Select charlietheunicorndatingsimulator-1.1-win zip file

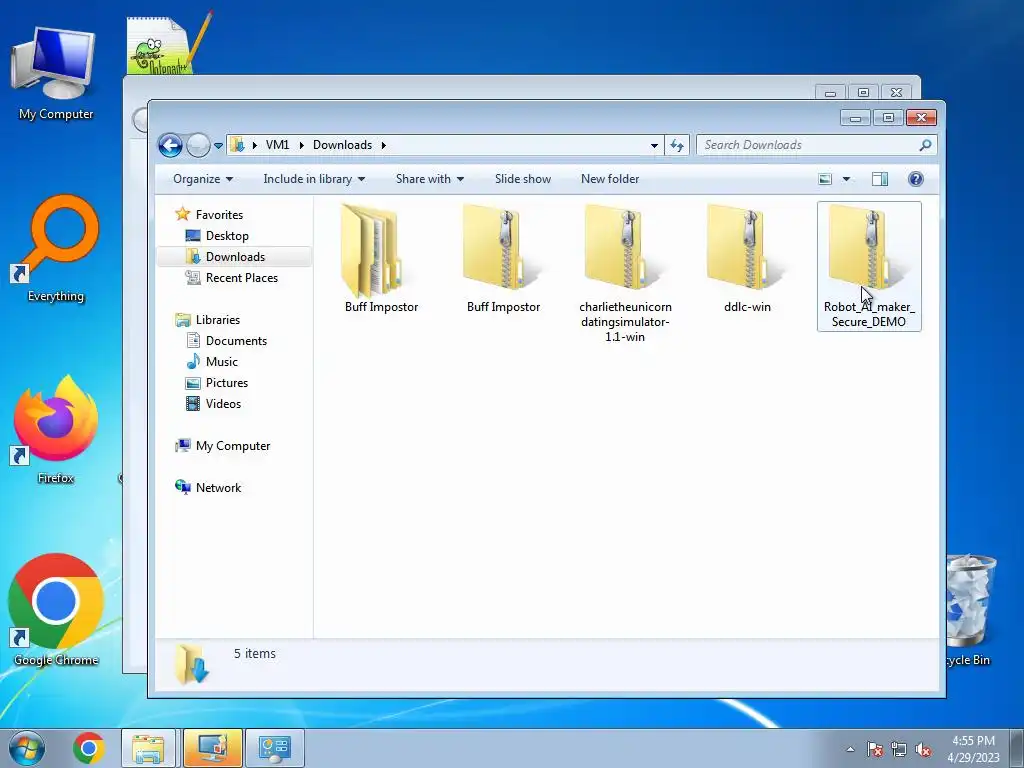click(625, 273)
